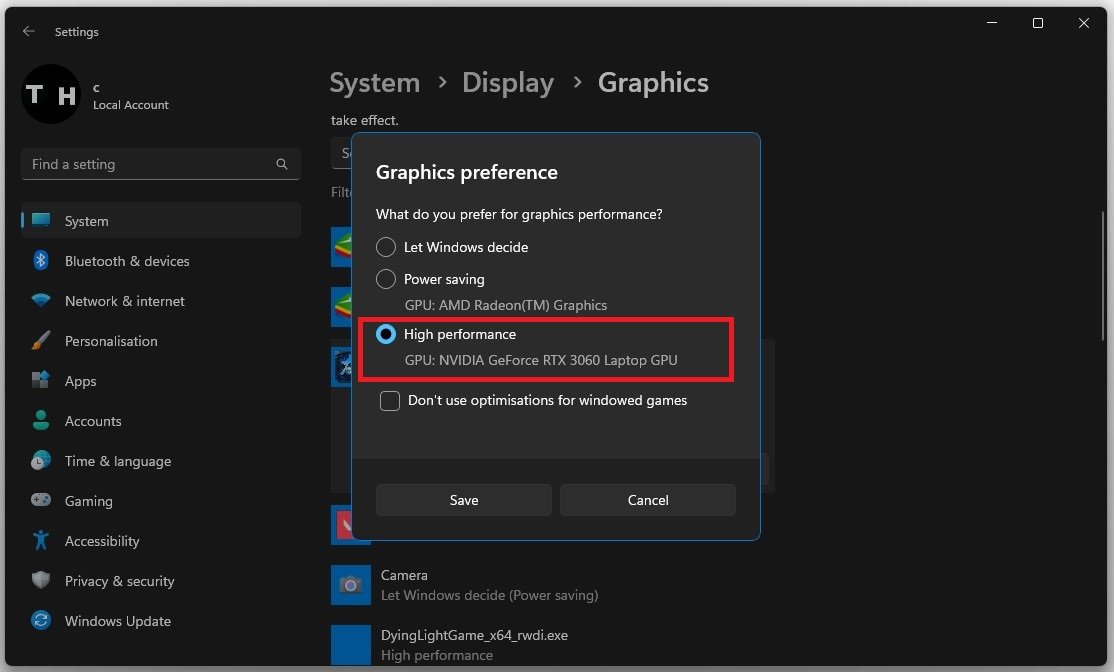Click the Time & language globe icon
Image resolution: width=1114 pixels, height=672 pixels.
(x=40, y=460)
